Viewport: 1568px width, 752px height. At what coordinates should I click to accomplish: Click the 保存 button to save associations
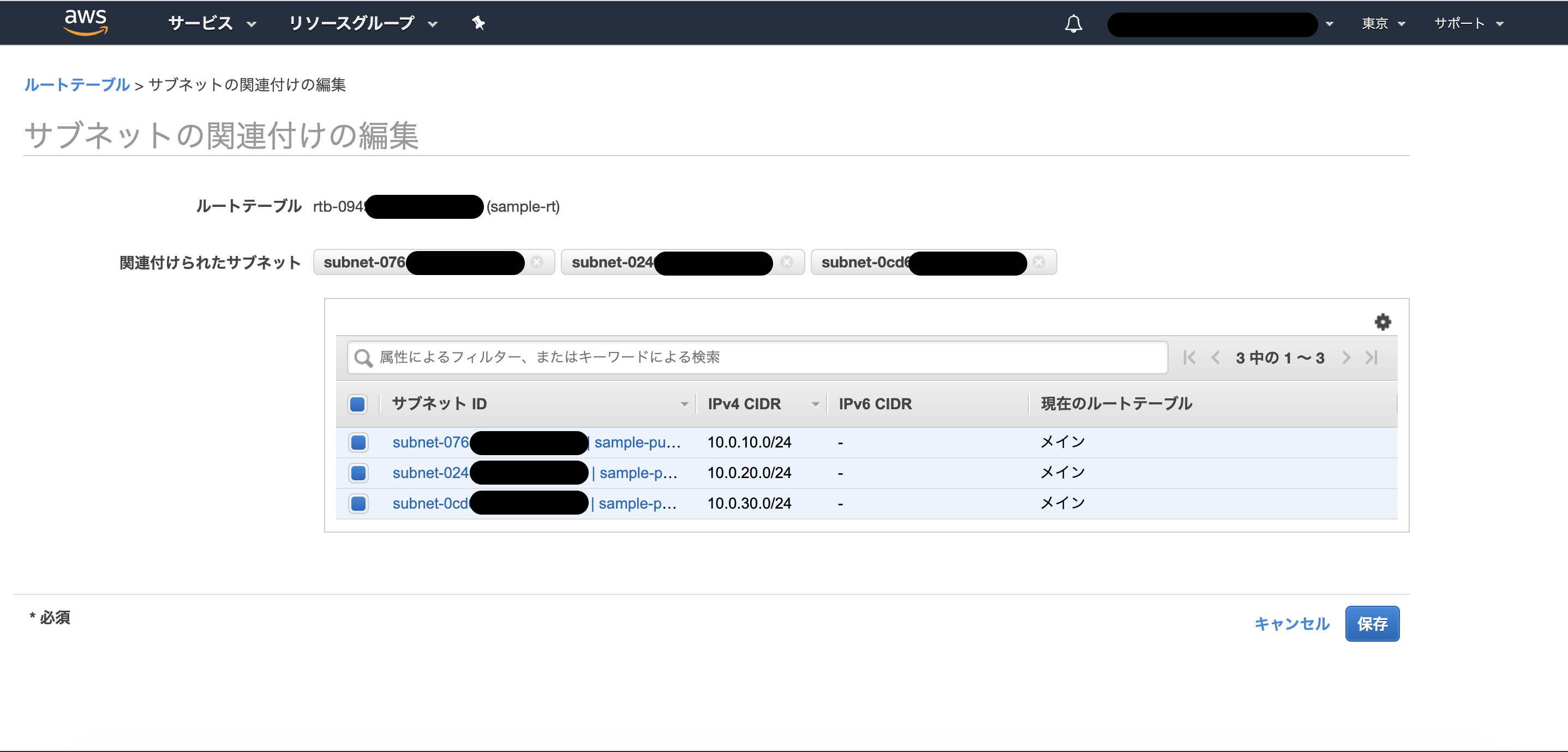tap(1372, 624)
